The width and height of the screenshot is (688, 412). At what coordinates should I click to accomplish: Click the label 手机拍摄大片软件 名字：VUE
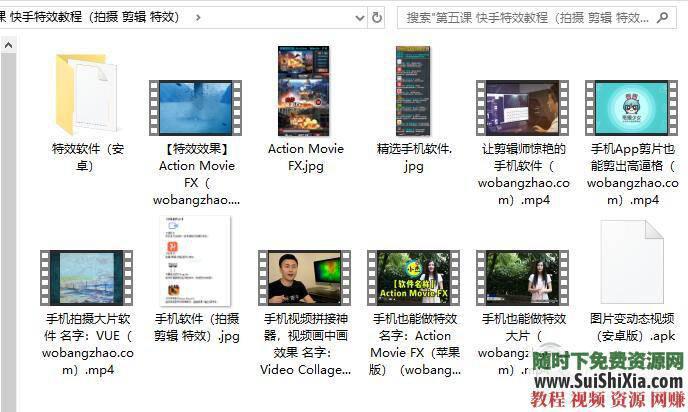click(88, 344)
